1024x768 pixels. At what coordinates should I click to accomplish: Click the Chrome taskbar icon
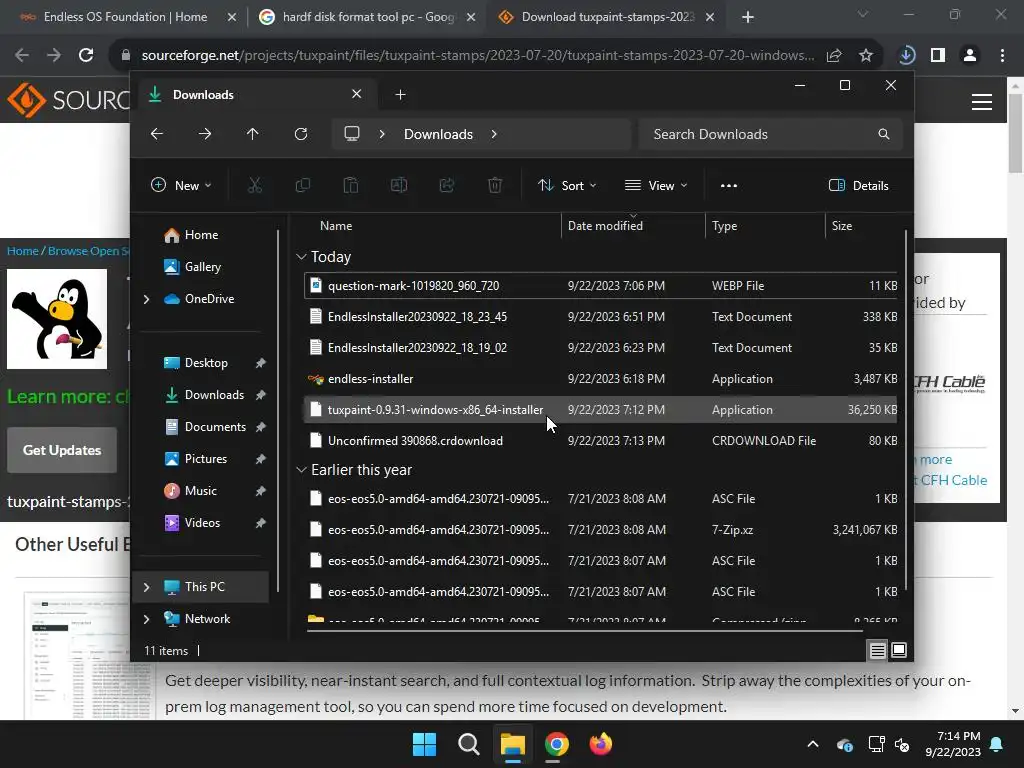pyautogui.click(x=556, y=744)
